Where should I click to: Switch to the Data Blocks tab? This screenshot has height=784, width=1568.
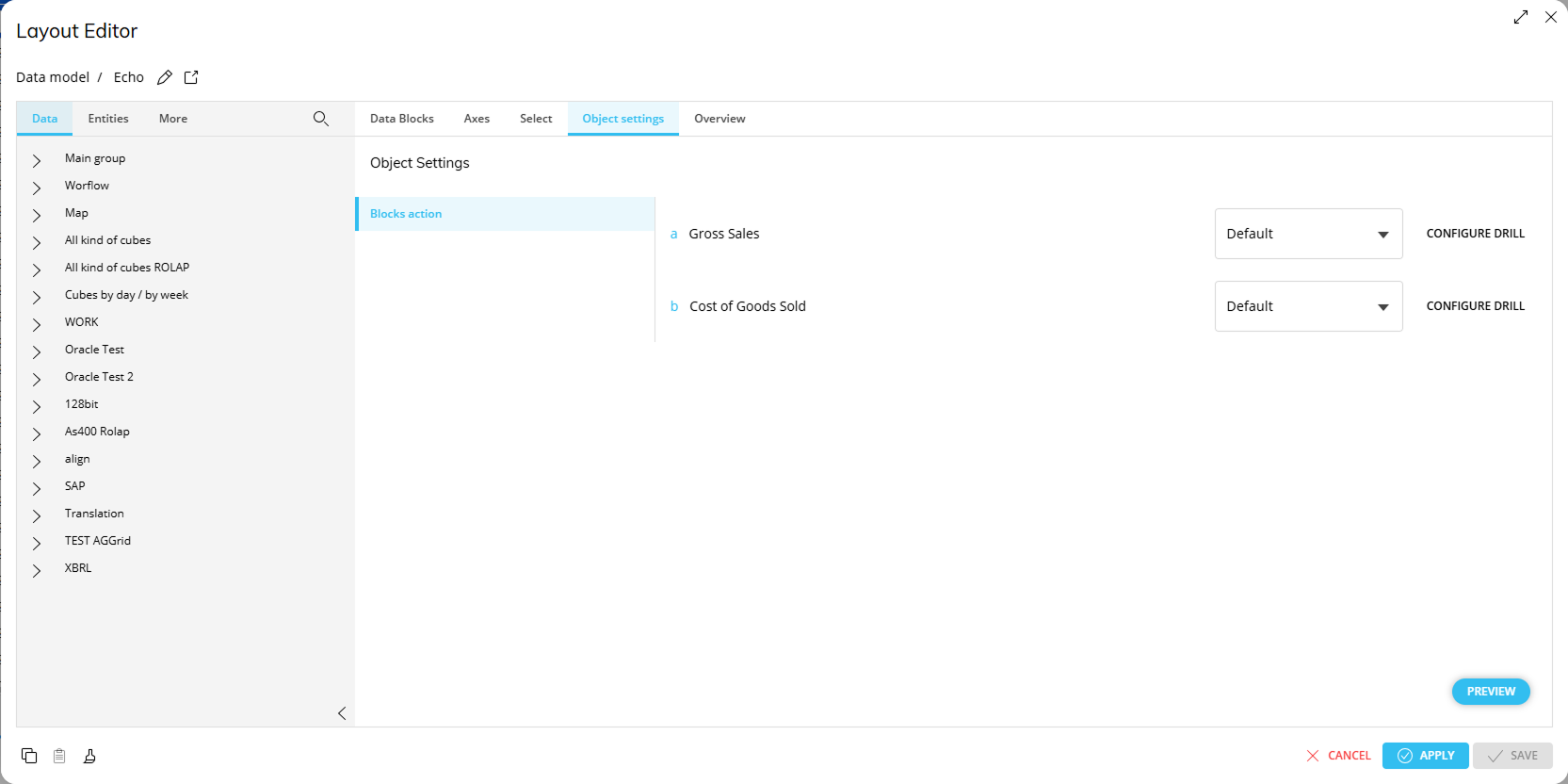tap(402, 119)
